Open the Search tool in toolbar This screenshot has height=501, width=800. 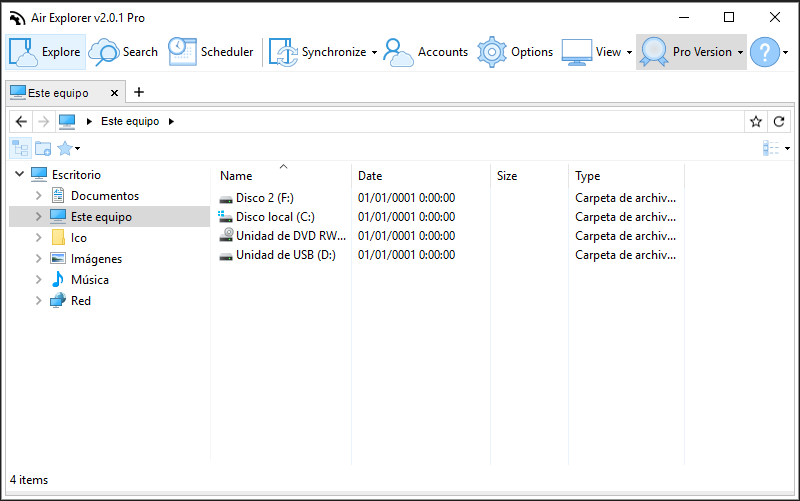pos(123,52)
